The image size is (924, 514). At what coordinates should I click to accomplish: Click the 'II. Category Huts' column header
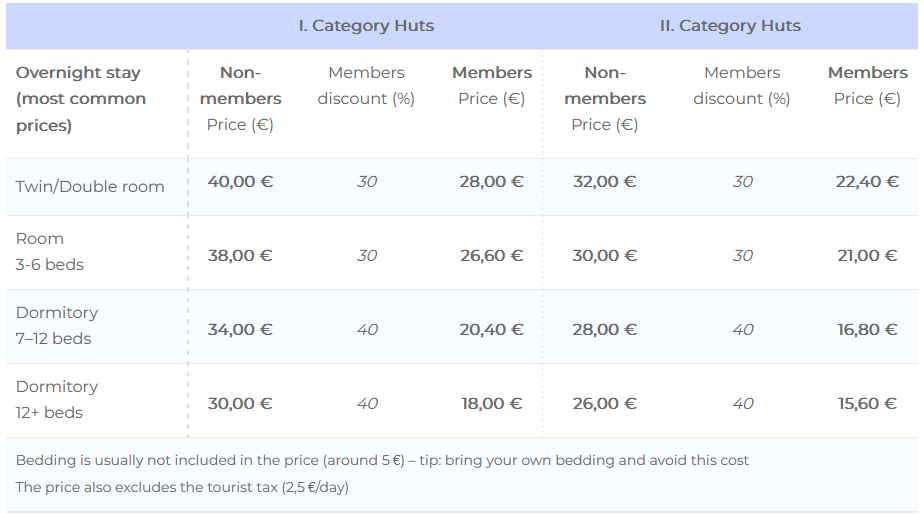coord(730,26)
